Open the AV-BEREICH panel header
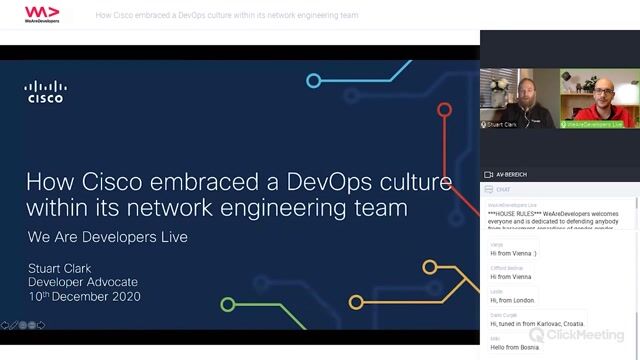Viewport: 640px width, 360px height. point(560,175)
